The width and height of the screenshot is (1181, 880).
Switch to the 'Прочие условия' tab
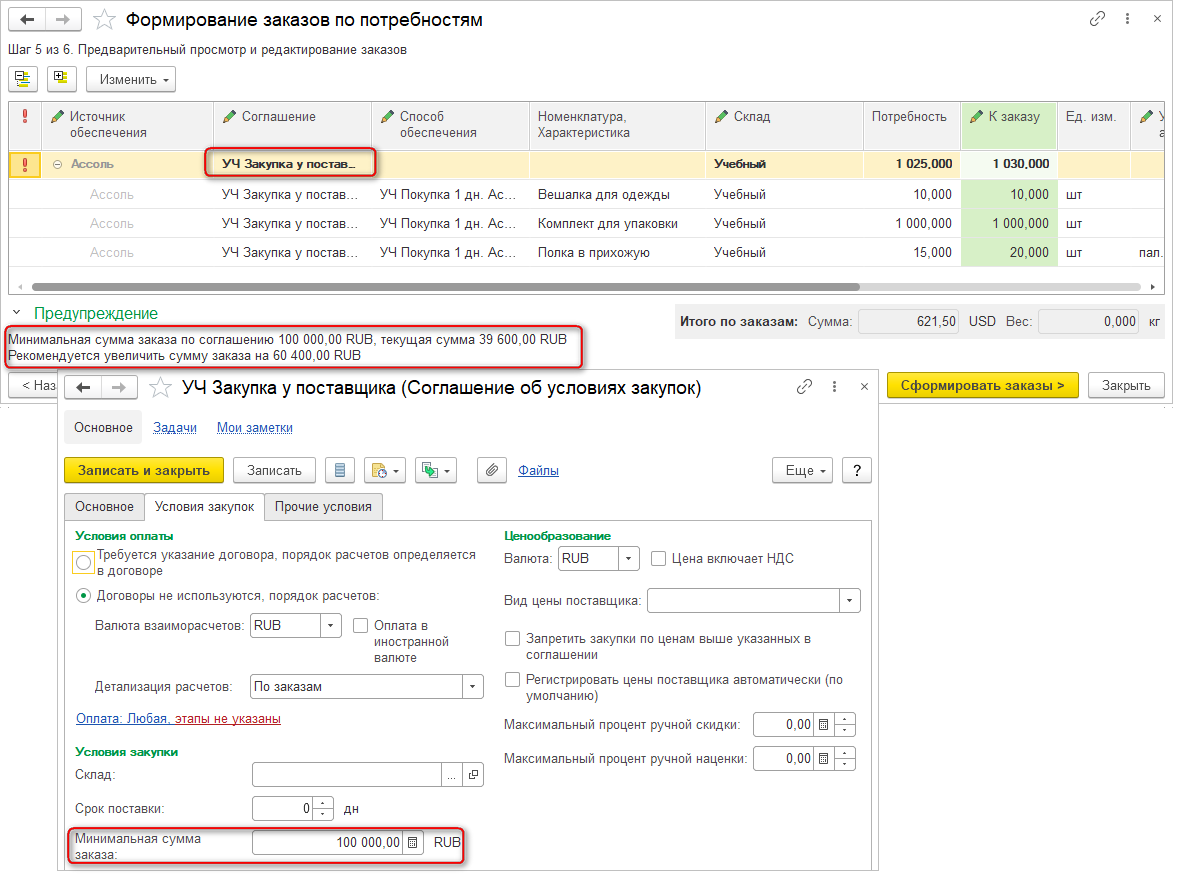pos(323,507)
